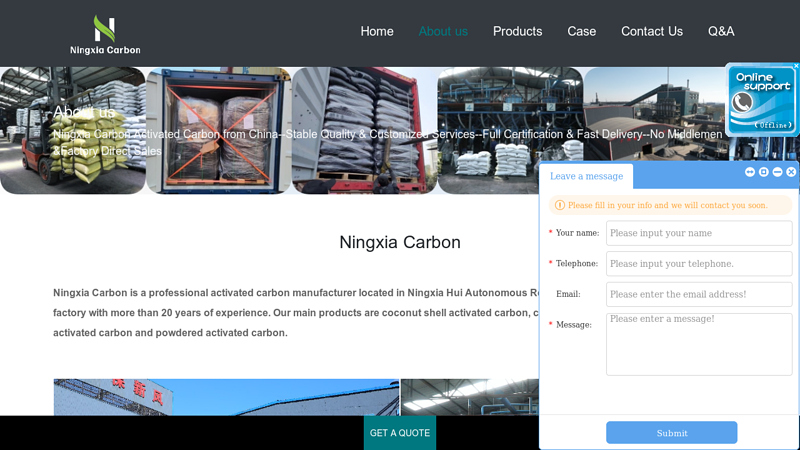Screen dimensions: 800x450
Task: Click the Ningxia Carbon logo
Action: click(x=105, y=35)
